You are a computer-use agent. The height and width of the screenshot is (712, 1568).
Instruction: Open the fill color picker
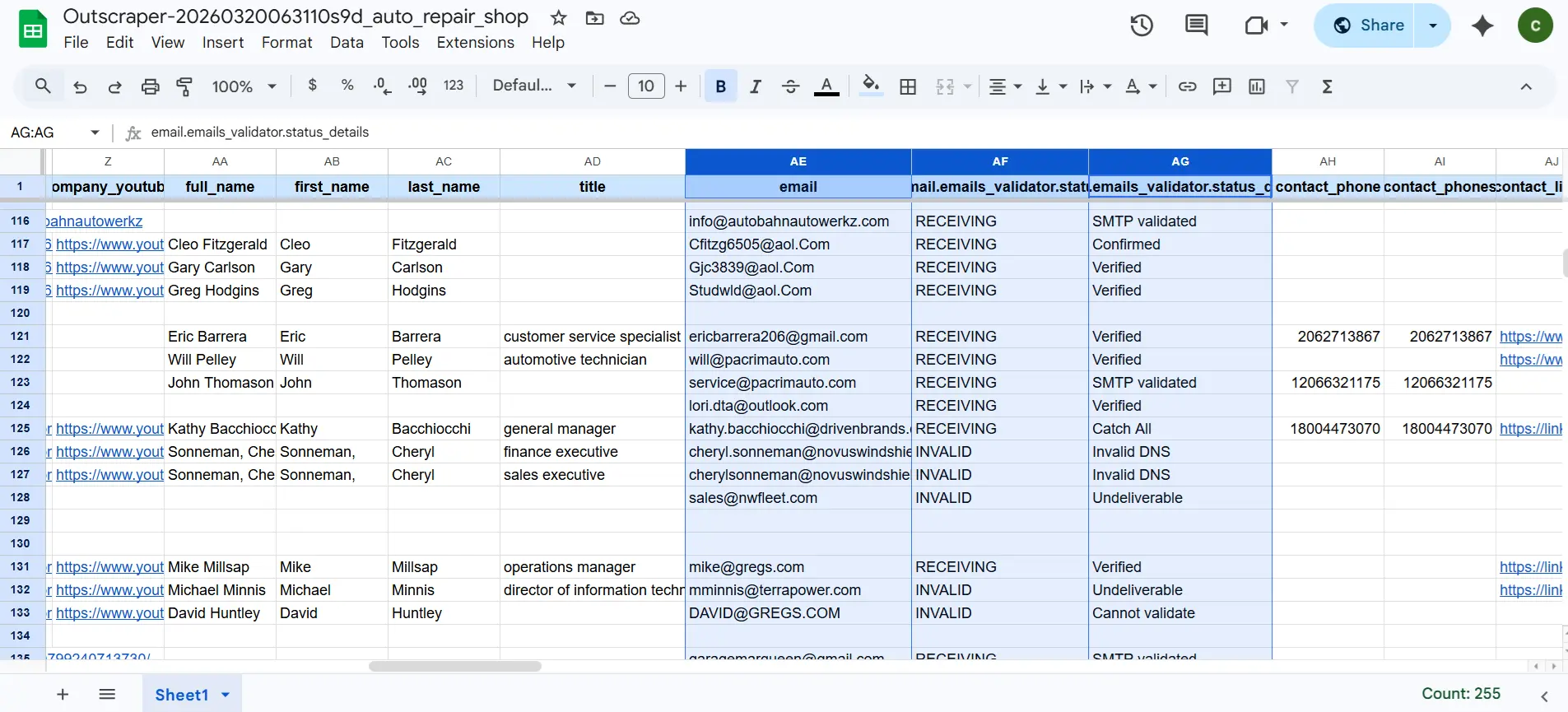[x=871, y=86]
